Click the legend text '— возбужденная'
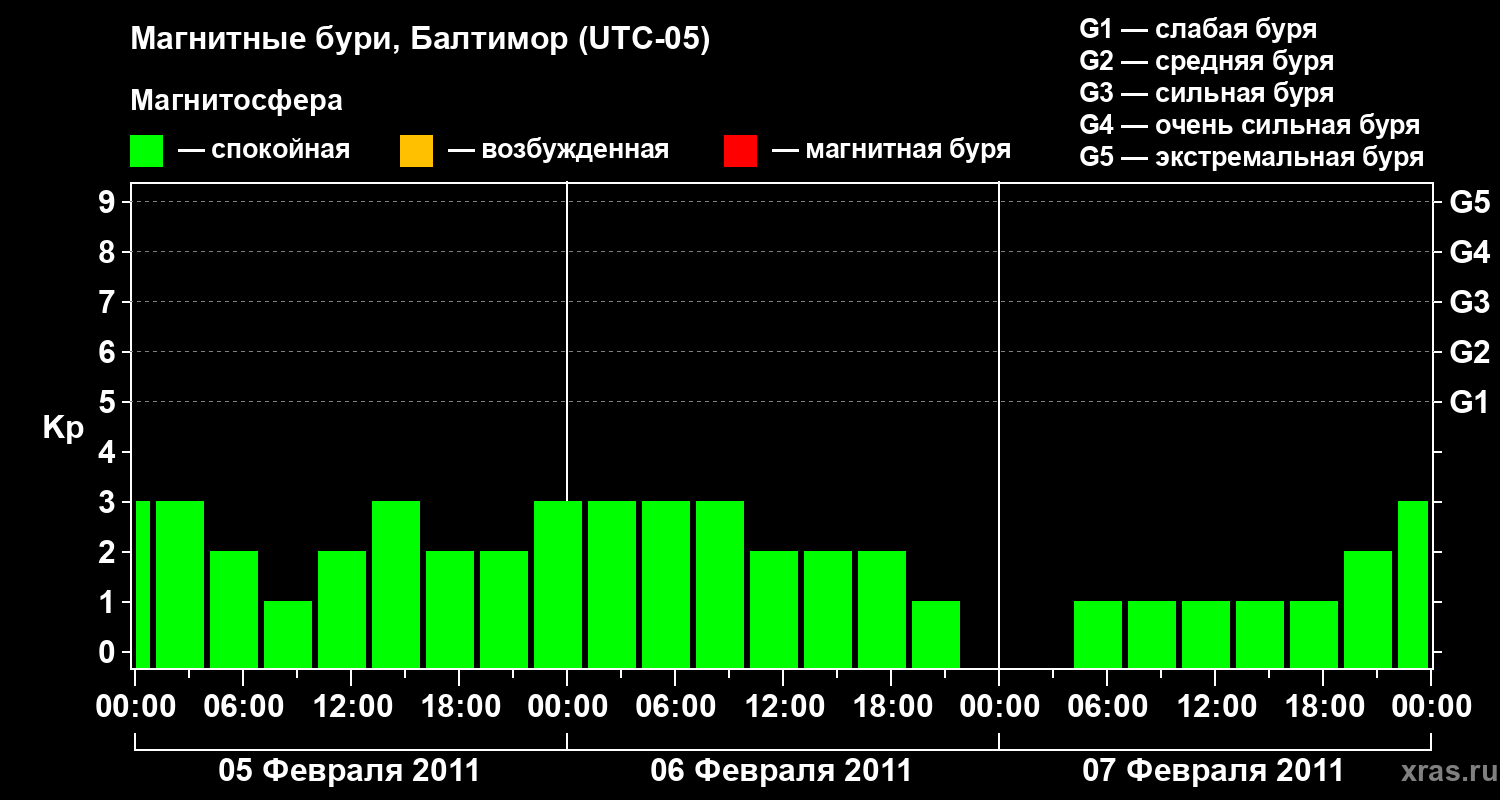This screenshot has width=1500, height=800. click(558, 150)
